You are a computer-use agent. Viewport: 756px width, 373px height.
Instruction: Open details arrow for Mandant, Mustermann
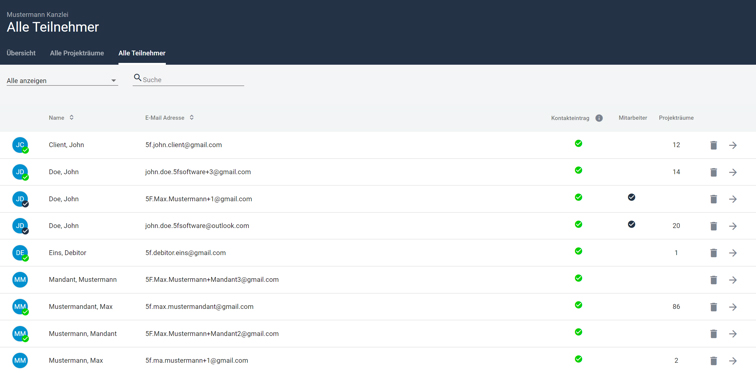[x=733, y=280]
